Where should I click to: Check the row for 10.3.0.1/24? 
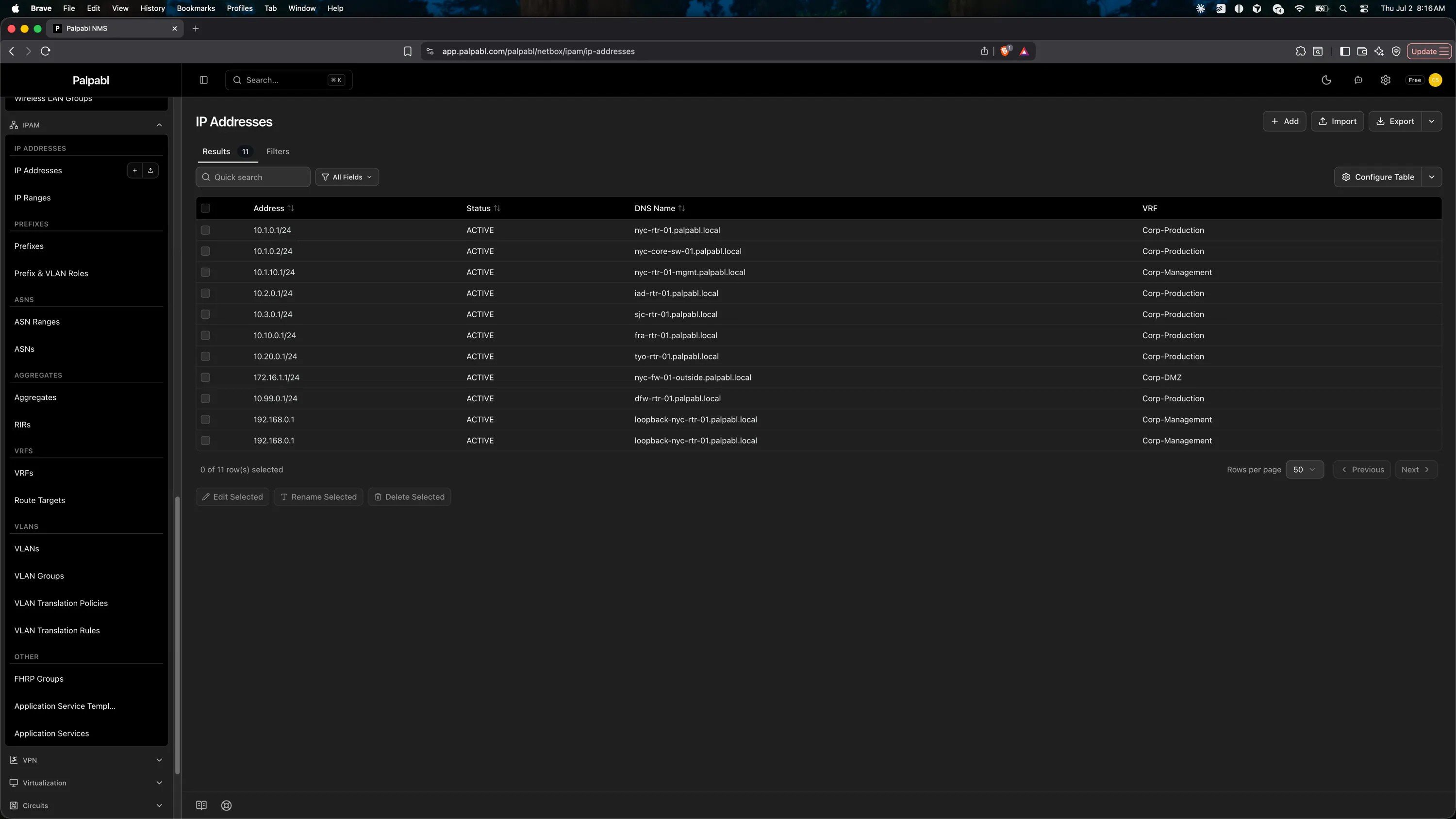[205, 314]
